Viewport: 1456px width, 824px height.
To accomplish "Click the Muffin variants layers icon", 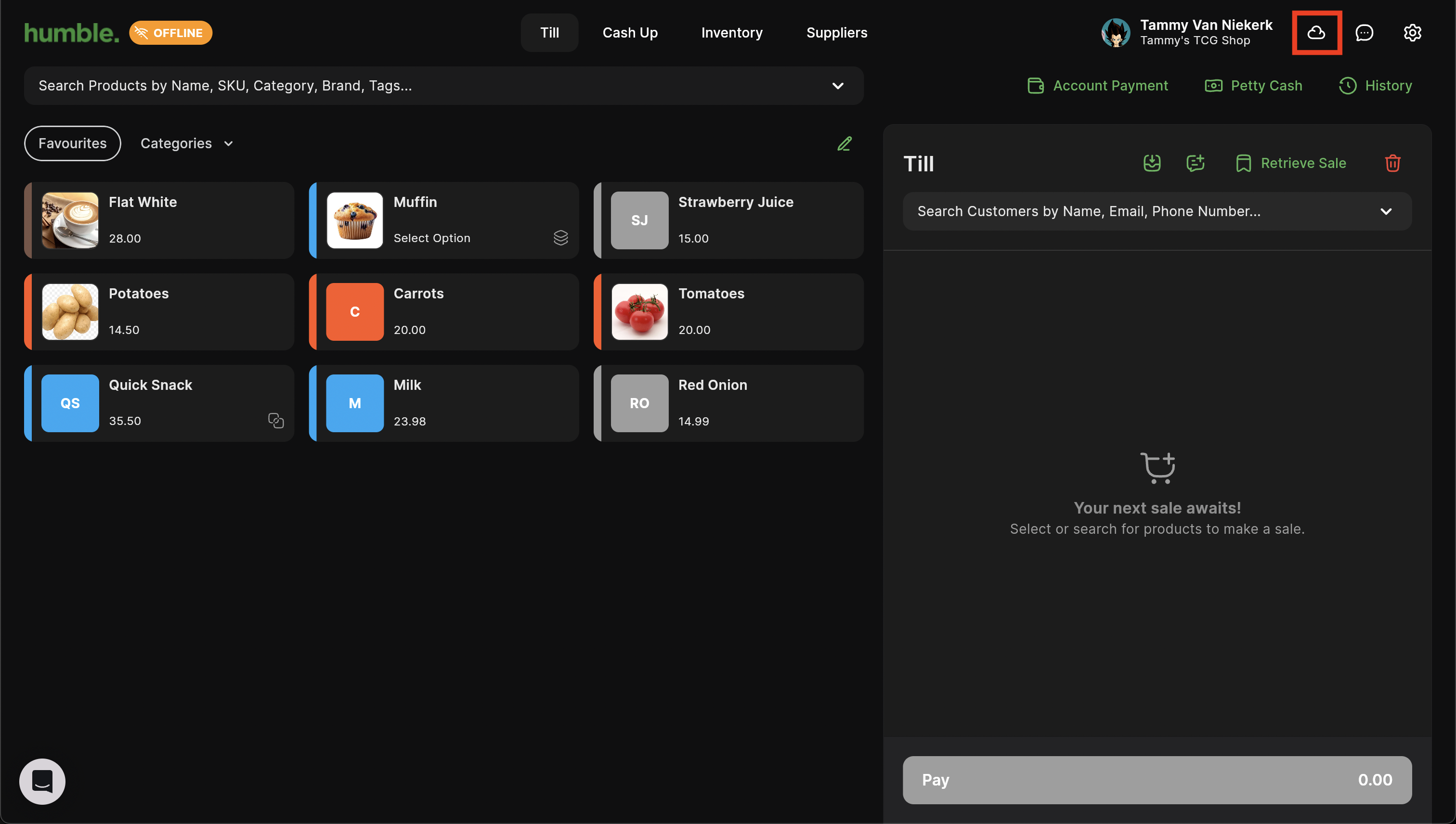I will pos(560,238).
